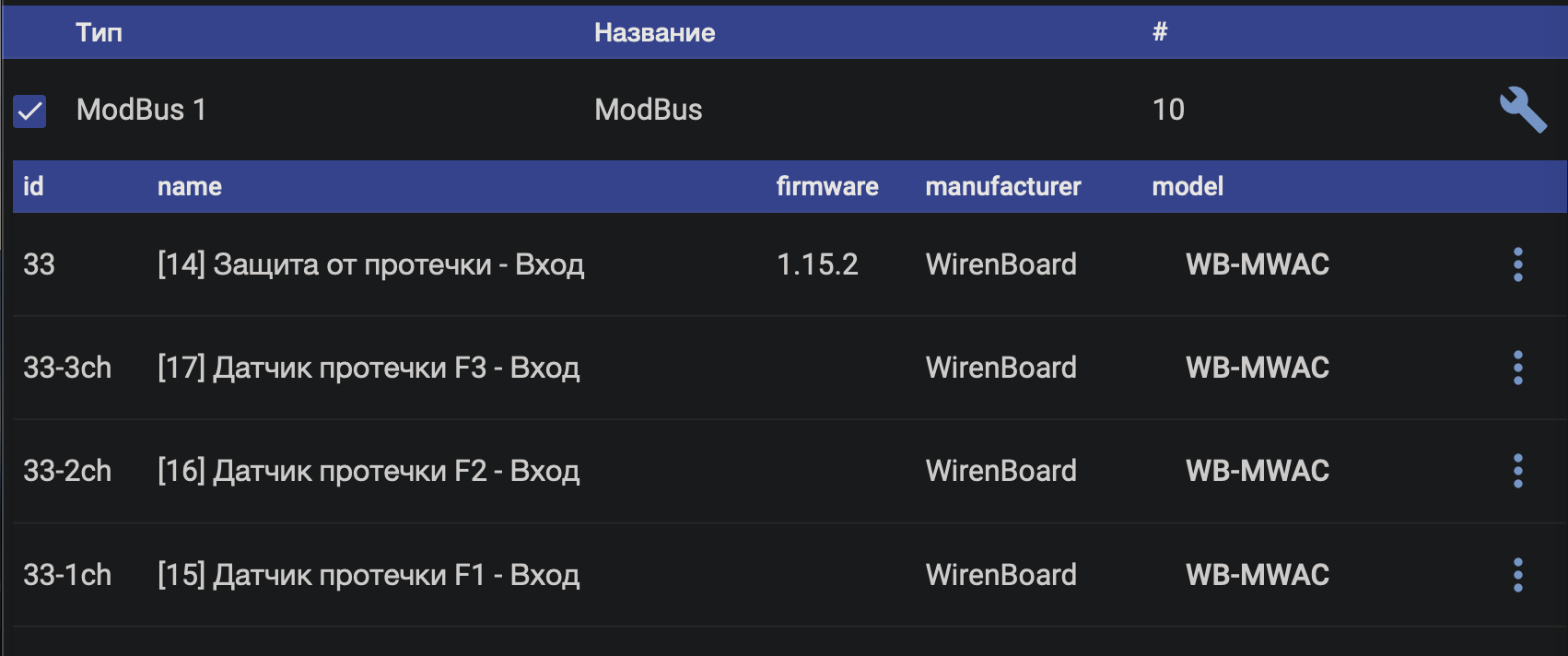Select Датчик протечки F3 - Вход row

click(x=790, y=368)
